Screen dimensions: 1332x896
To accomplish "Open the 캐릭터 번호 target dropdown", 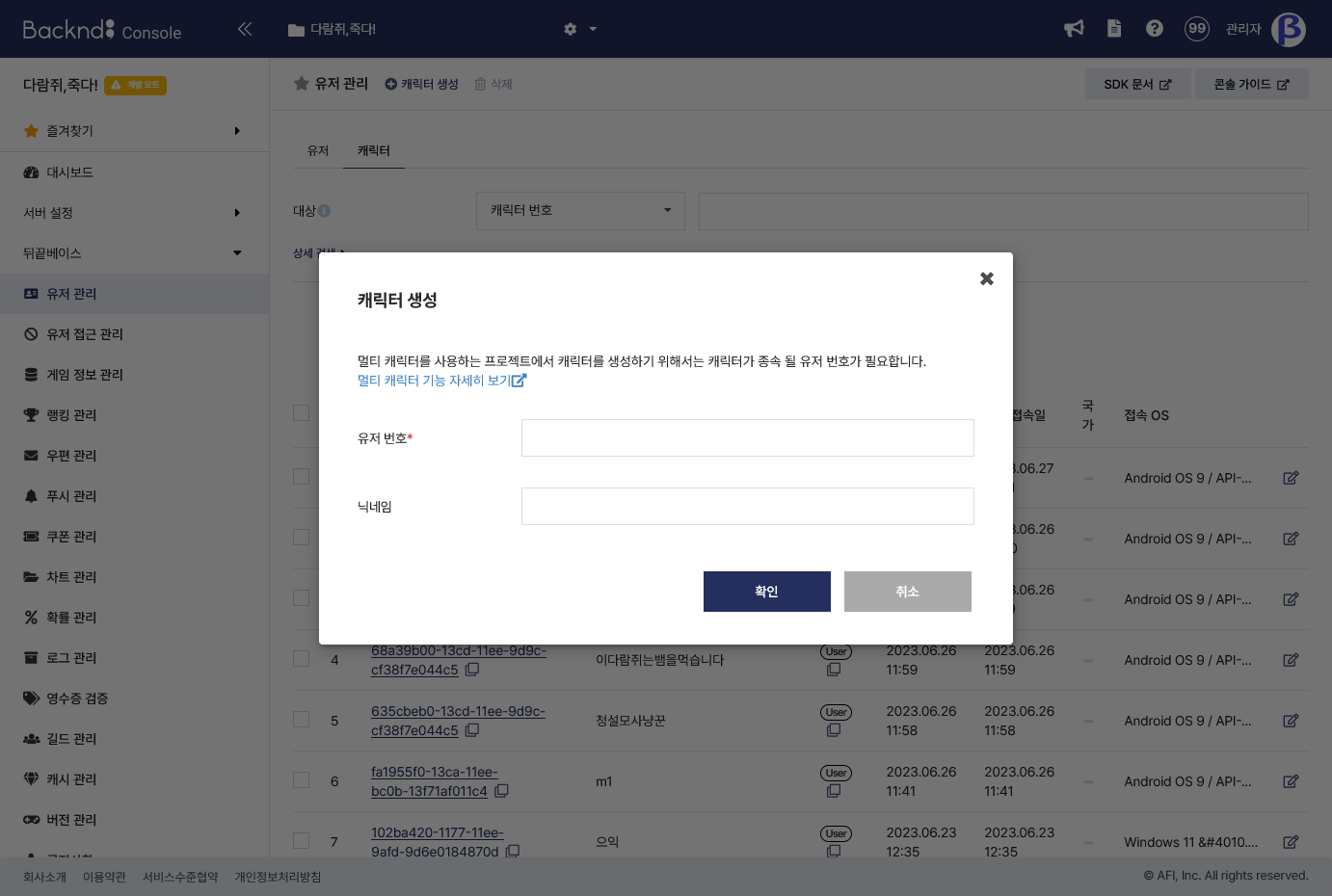I will (x=580, y=211).
